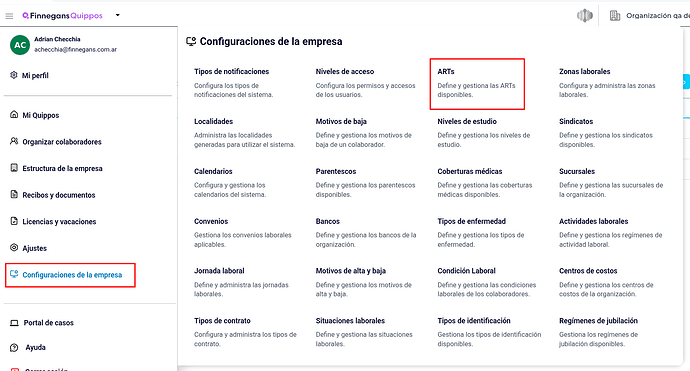Click the AC user avatar
Viewport: 690px width, 371px height.
pyautogui.click(x=20, y=45)
